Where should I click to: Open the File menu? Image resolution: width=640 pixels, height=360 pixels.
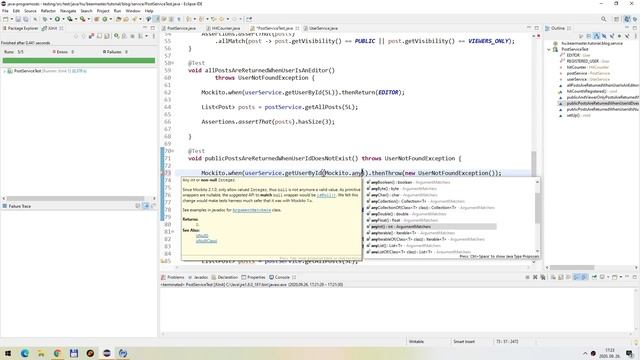(x=5, y=11)
